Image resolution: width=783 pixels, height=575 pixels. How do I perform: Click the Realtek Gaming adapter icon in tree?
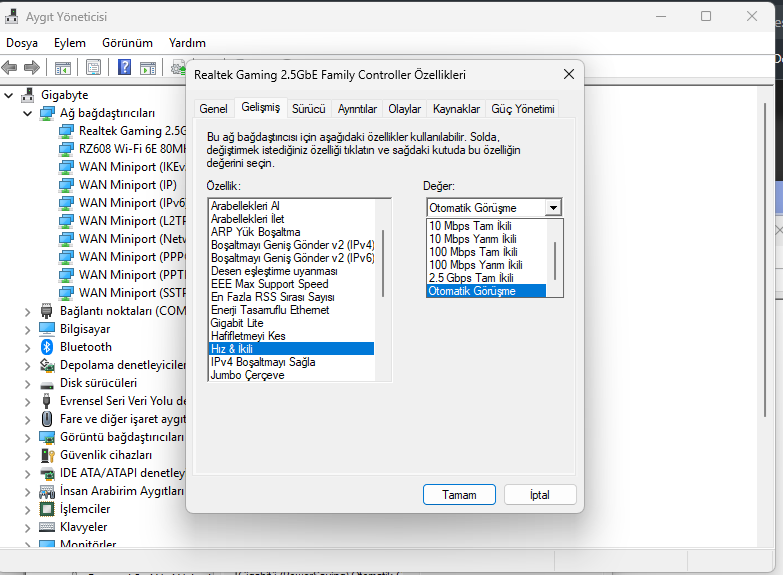pyautogui.click(x=66, y=131)
